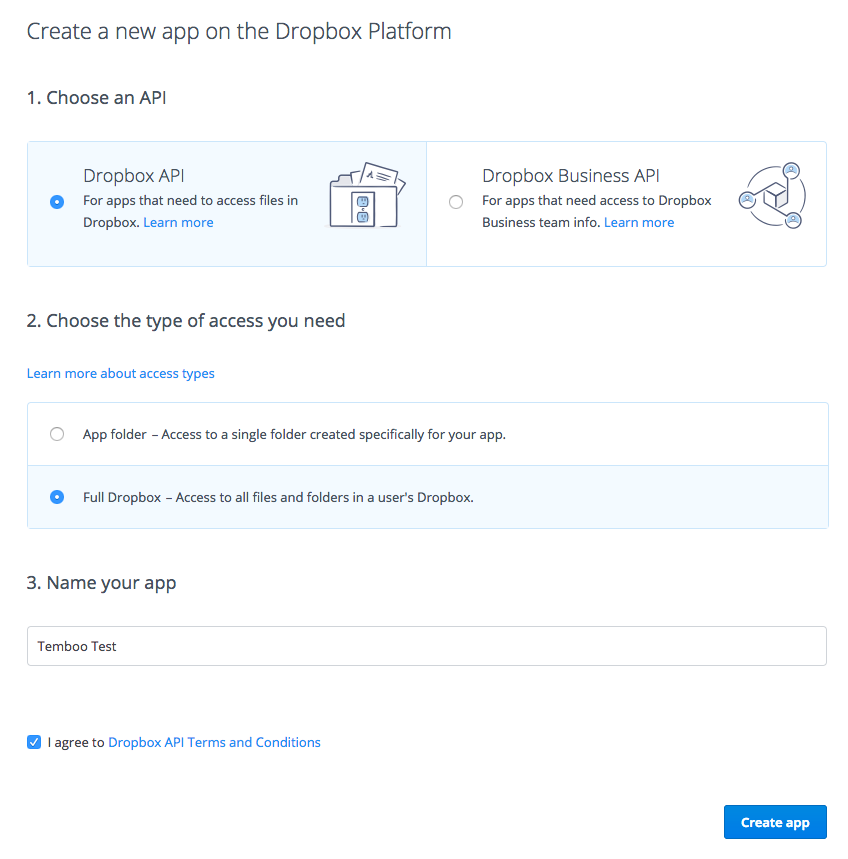Viewport: 848px width, 859px height.
Task: Uncheck the I agree terms checkbox
Action: tap(34, 742)
